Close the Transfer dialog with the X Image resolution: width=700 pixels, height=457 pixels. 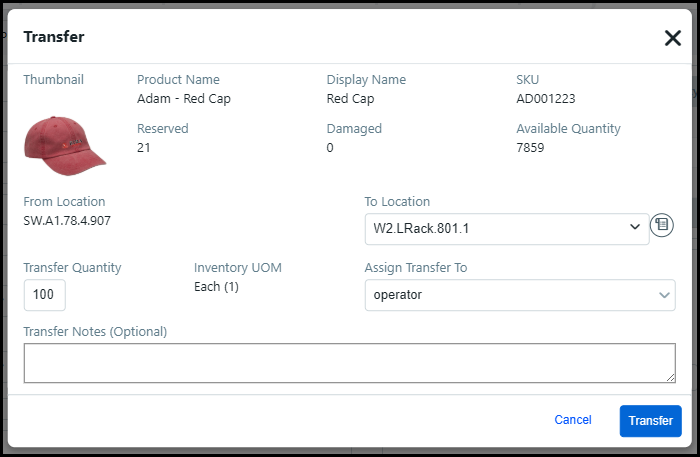point(672,38)
